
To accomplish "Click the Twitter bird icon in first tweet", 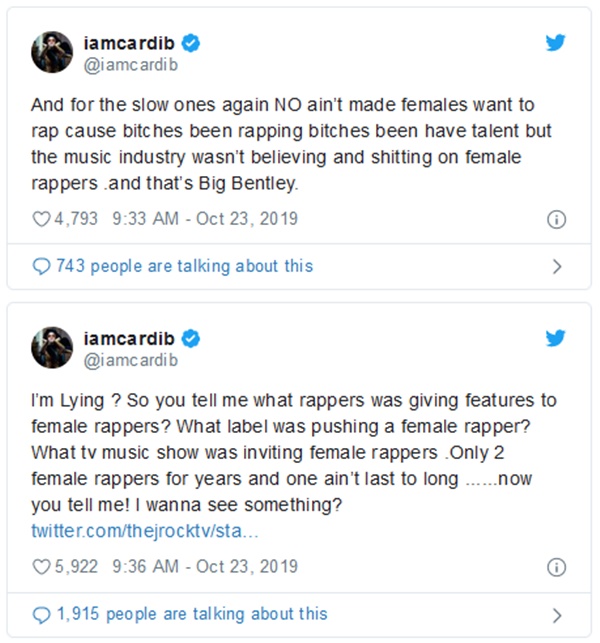I will click(556, 43).
